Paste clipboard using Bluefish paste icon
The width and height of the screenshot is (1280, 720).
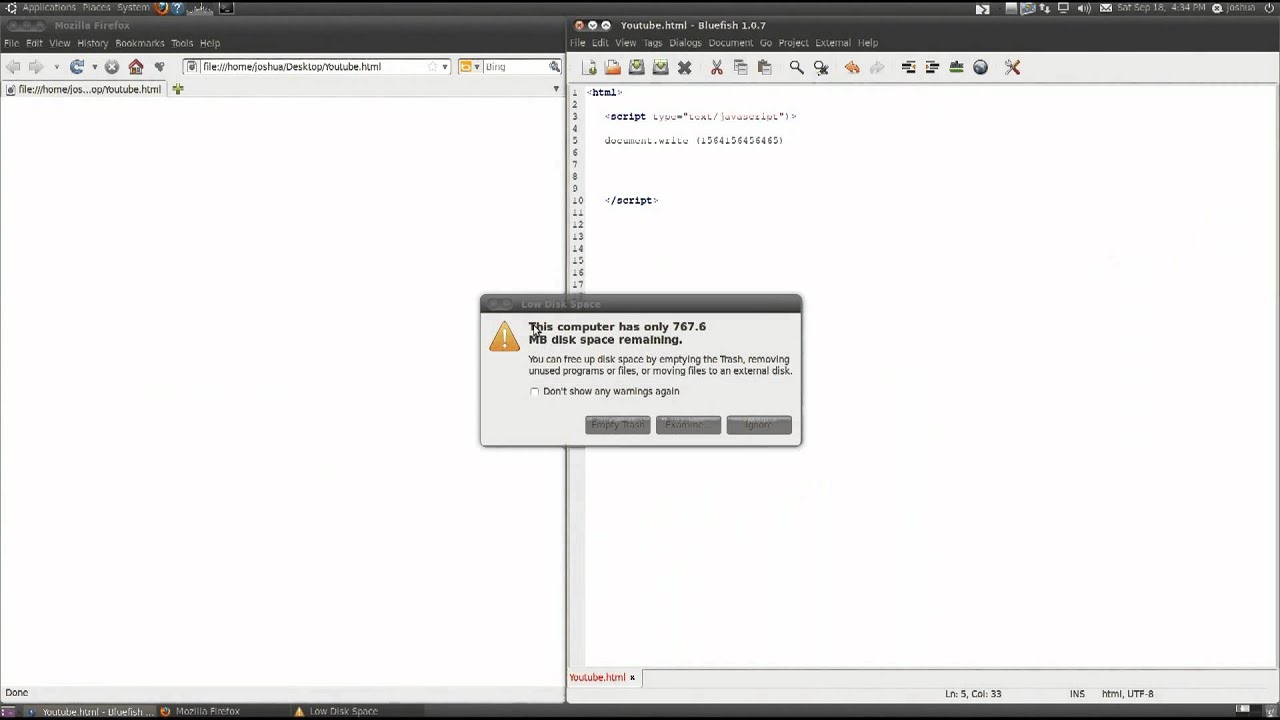(x=764, y=67)
